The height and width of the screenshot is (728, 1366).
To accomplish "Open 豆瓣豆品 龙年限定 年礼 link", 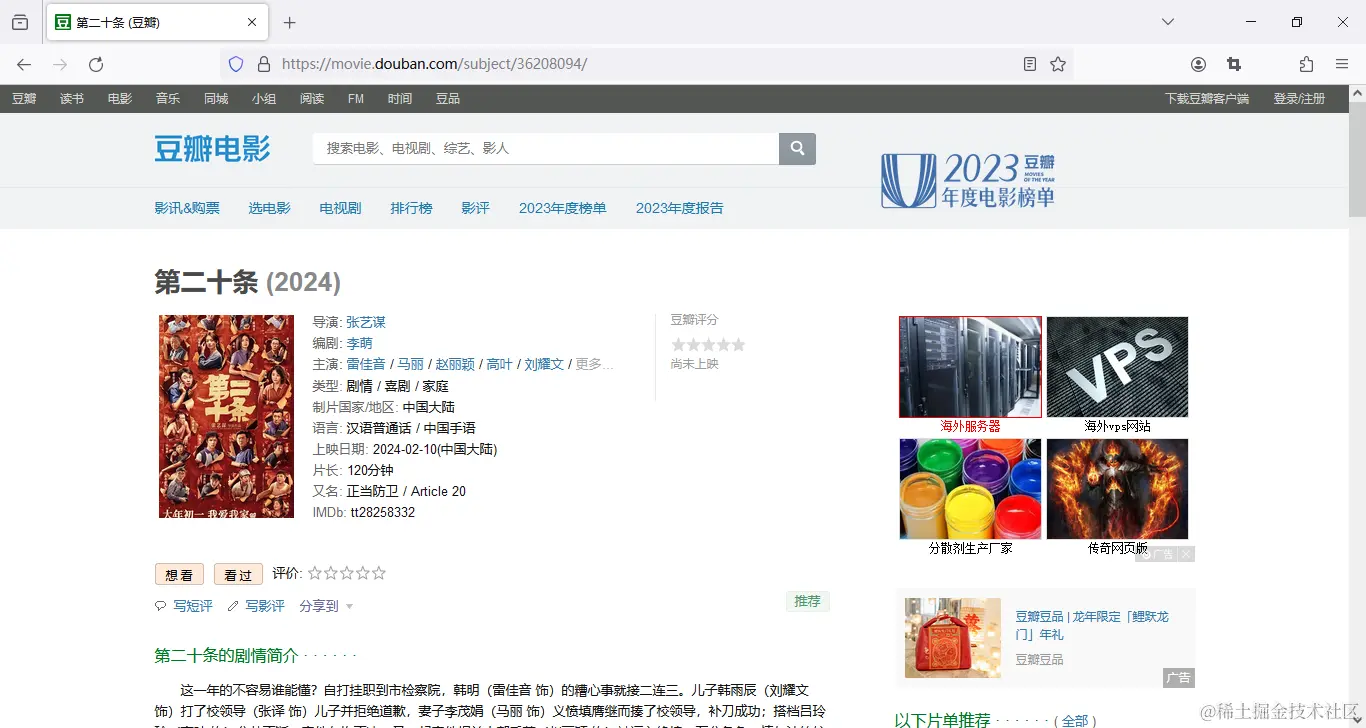I will point(1092,625).
